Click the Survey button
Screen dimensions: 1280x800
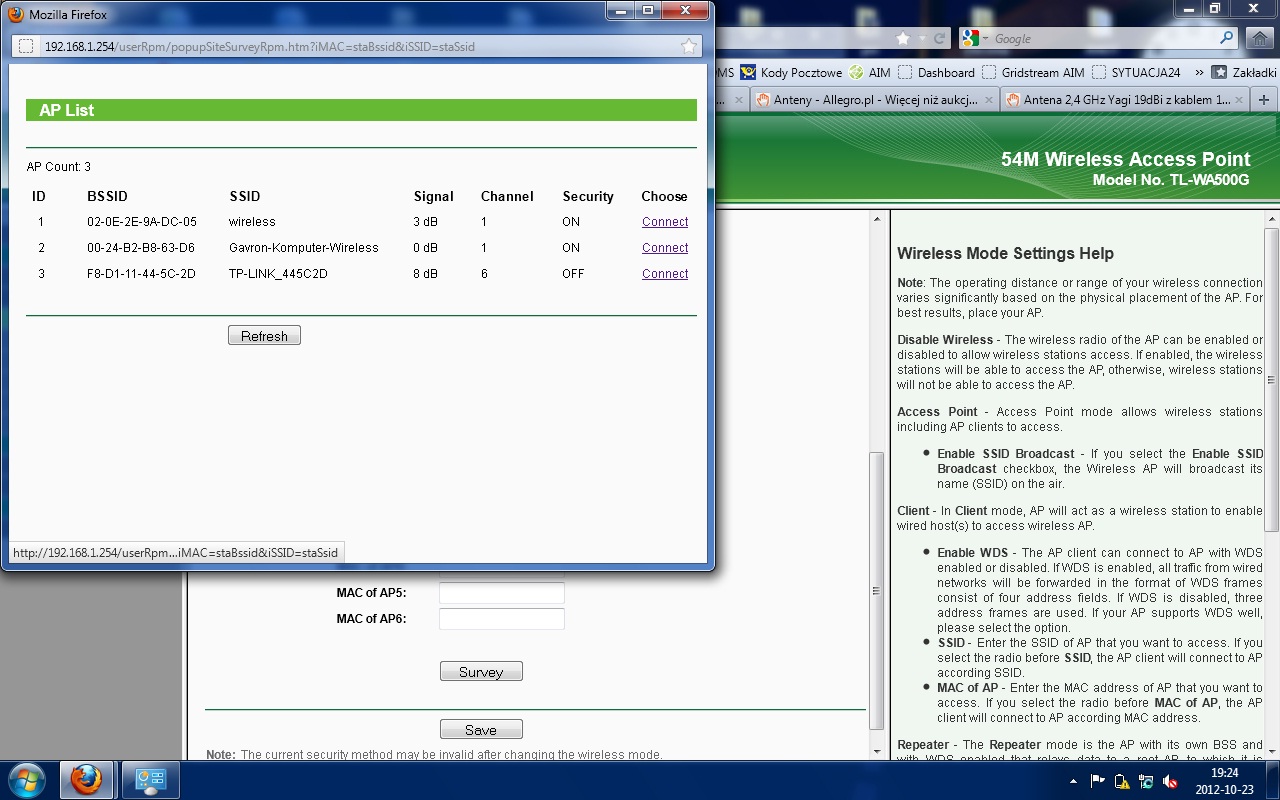[x=481, y=672]
